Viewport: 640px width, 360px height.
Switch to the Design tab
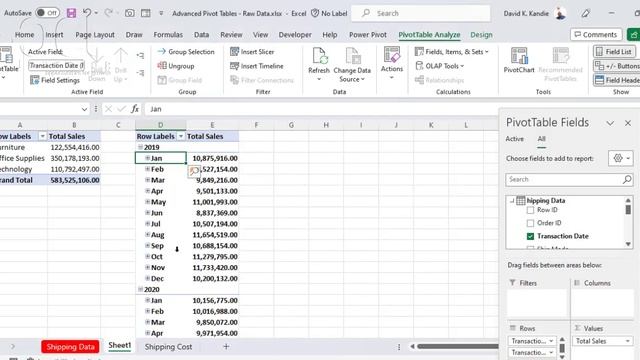(x=481, y=35)
